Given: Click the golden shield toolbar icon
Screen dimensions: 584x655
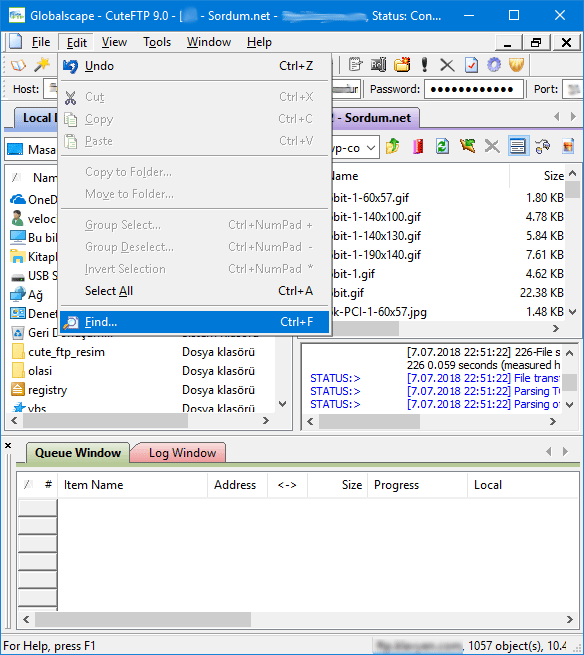Looking at the screenshot, I should click(516, 65).
